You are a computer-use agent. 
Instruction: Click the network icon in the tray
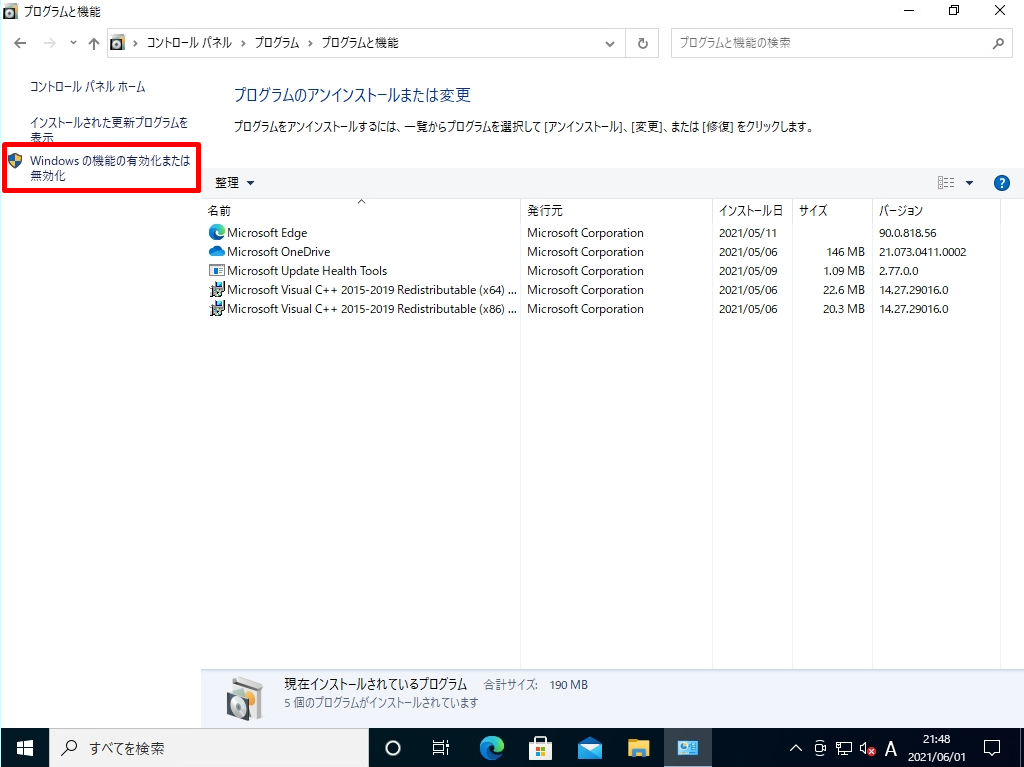tap(844, 748)
